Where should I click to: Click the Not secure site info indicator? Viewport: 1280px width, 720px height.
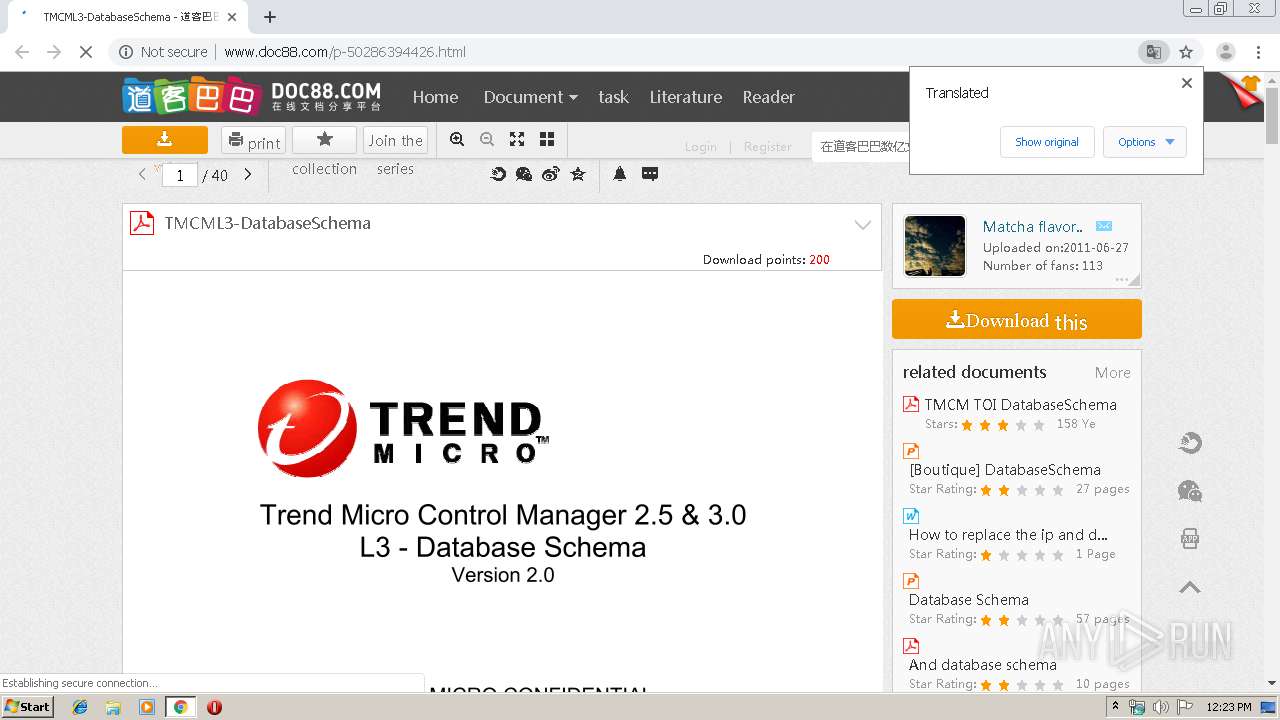[163, 52]
